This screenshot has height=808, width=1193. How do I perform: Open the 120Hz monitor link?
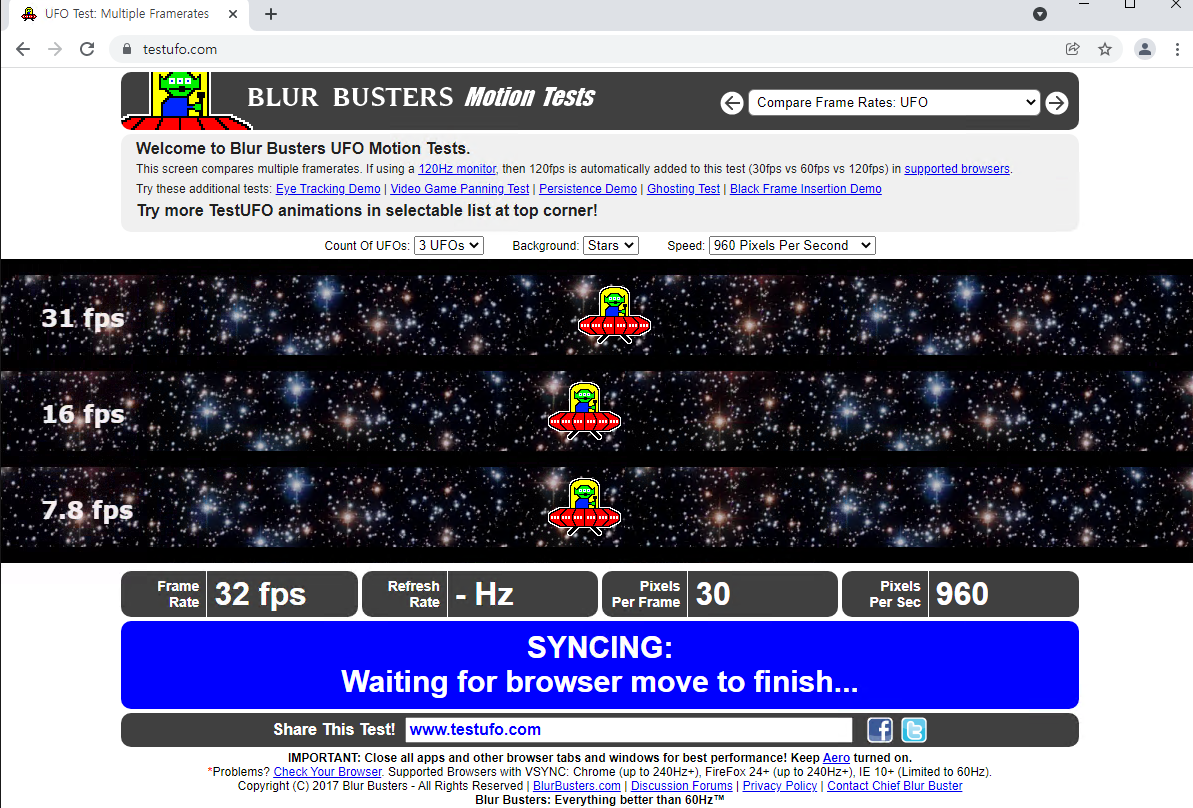pyautogui.click(x=457, y=169)
